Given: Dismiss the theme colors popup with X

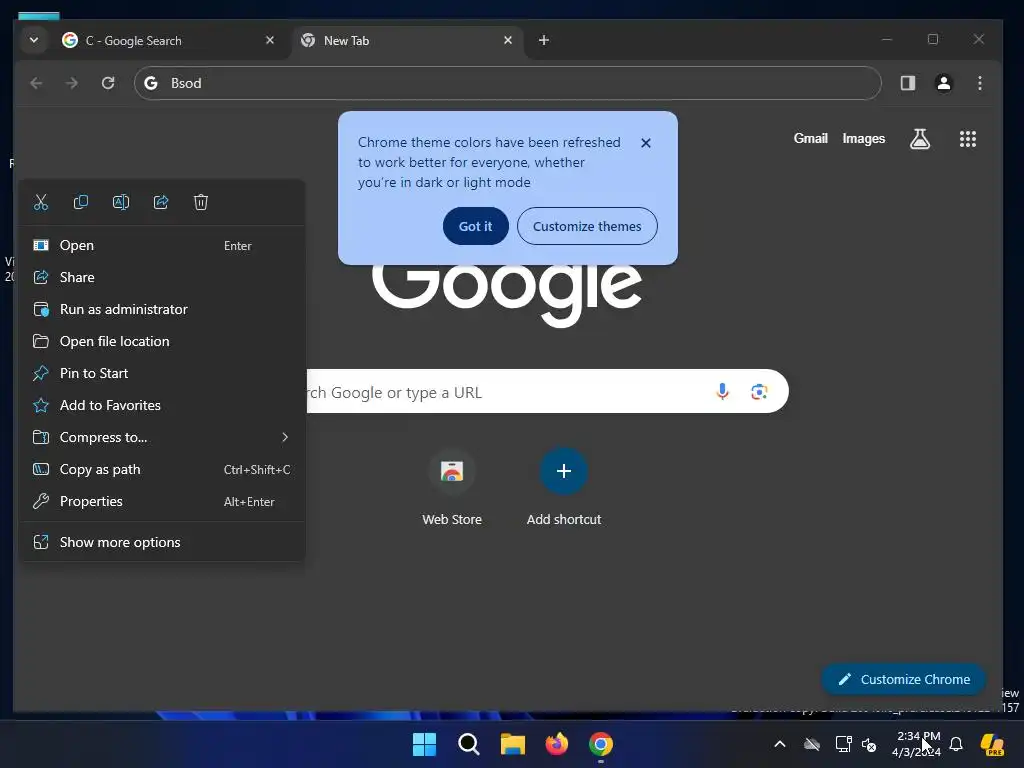Looking at the screenshot, I should click(x=646, y=143).
